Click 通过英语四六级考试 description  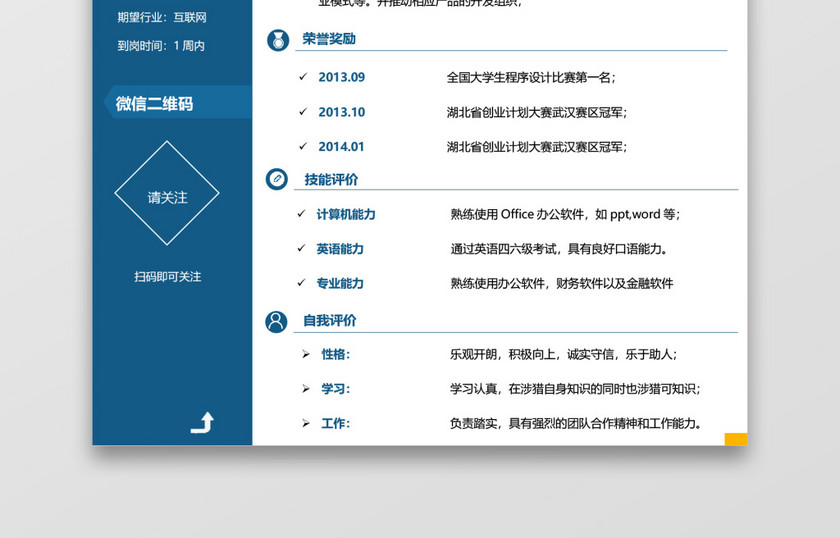point(559,249)
